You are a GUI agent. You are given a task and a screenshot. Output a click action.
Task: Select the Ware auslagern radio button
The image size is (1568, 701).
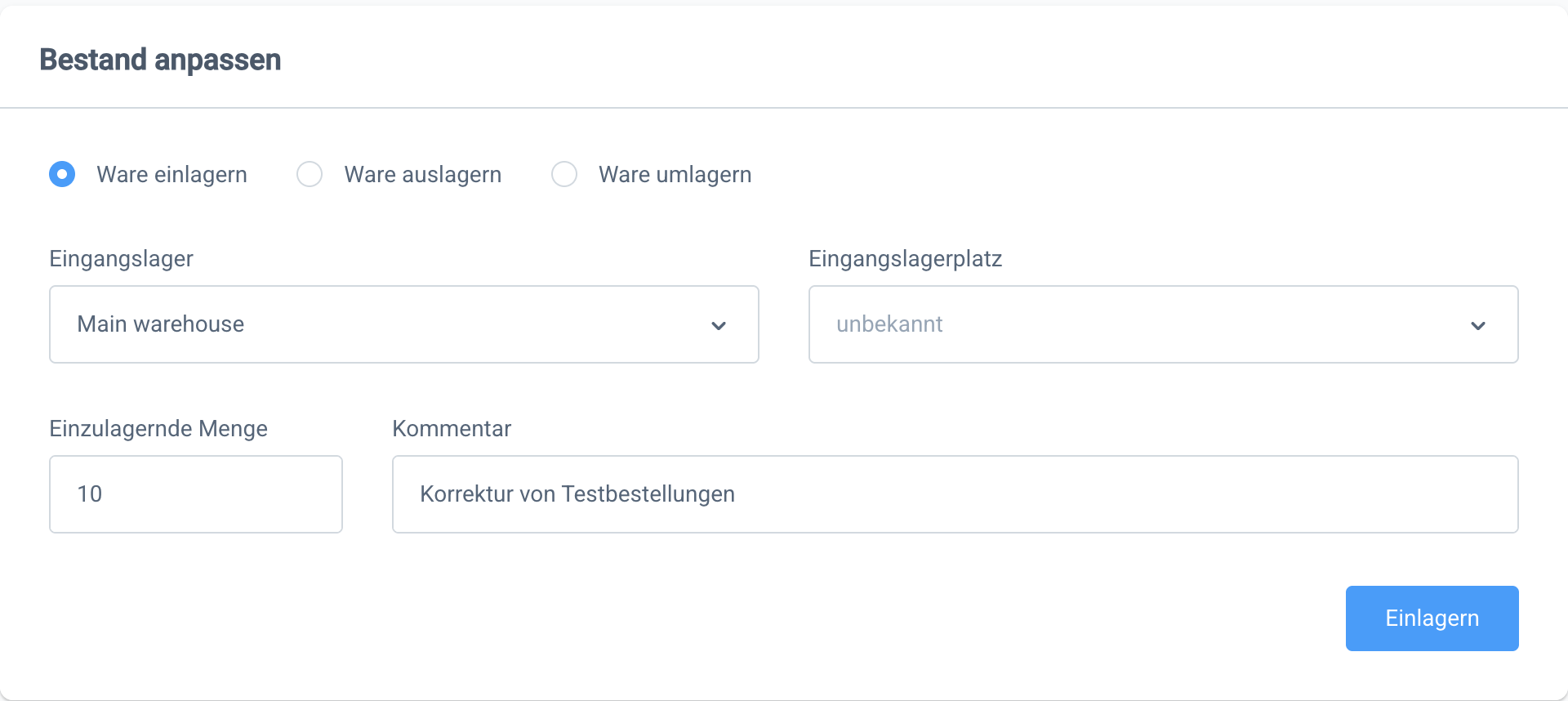[x=310, y=174]
